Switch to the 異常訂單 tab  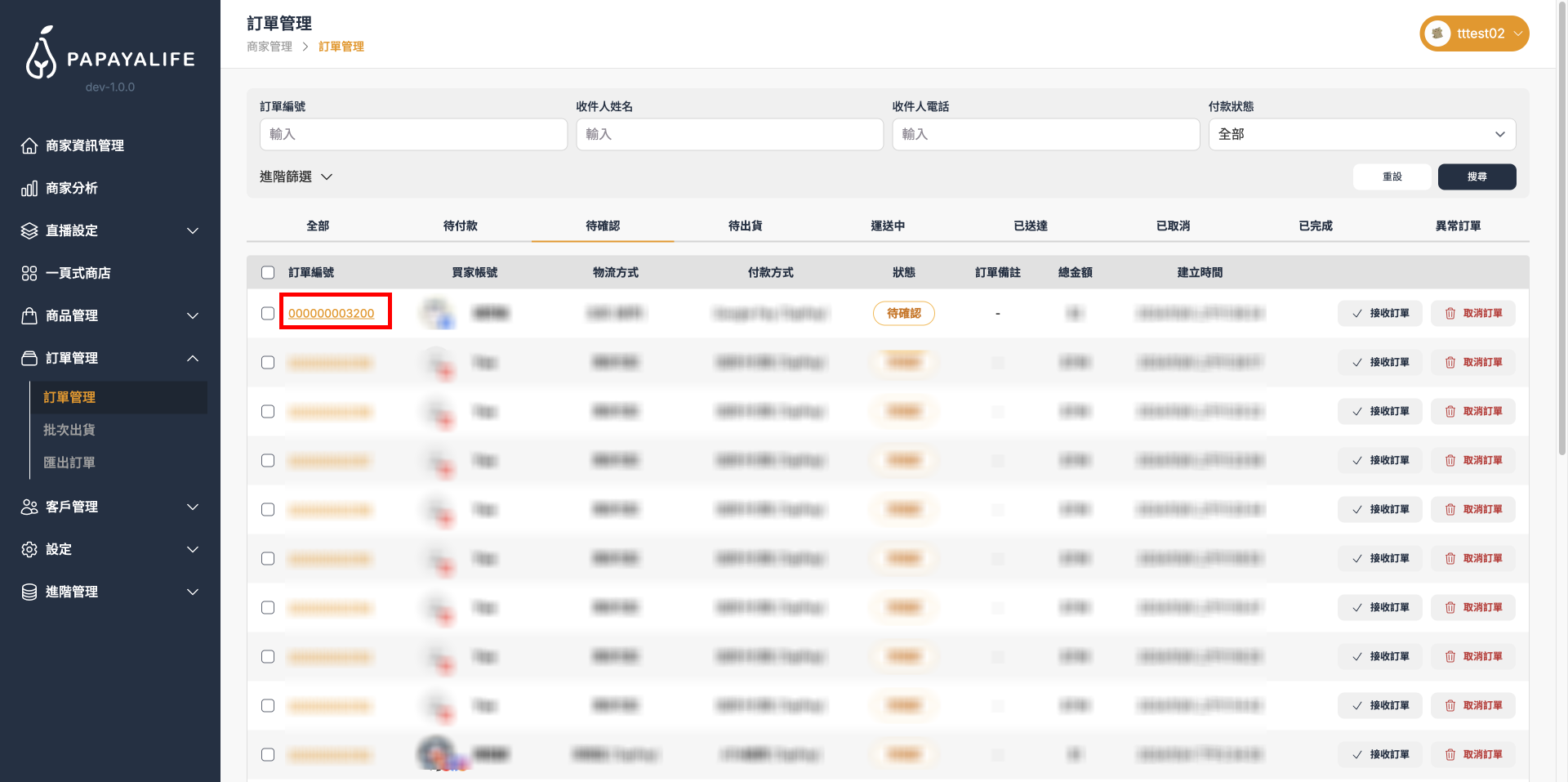1458,226
